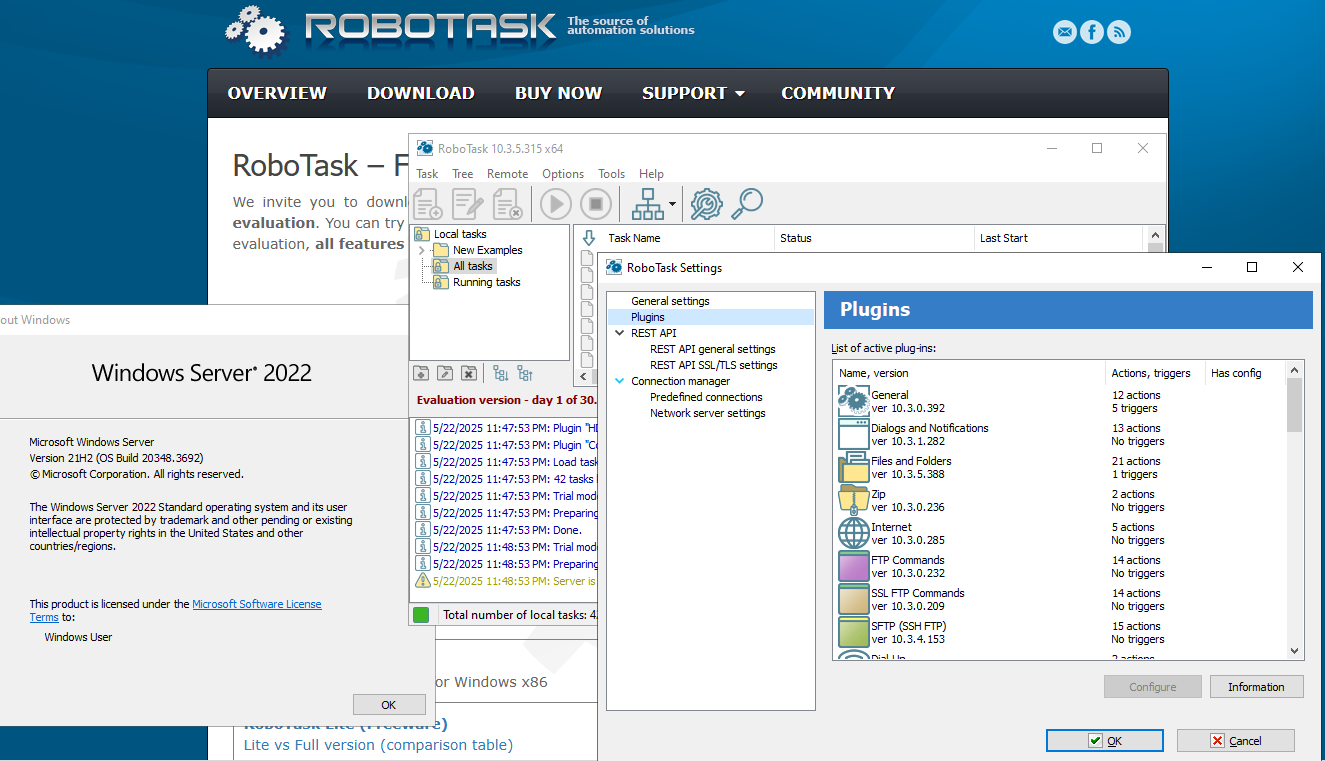Confirm settings with the OK button

pyautogui.click(x=1104, y=740)
